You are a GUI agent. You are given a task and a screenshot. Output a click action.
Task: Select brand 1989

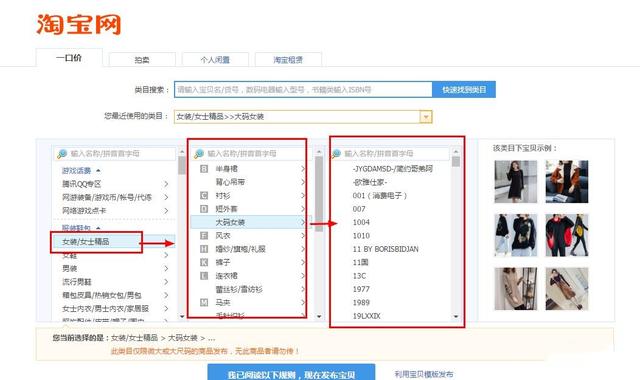(361, 302)
